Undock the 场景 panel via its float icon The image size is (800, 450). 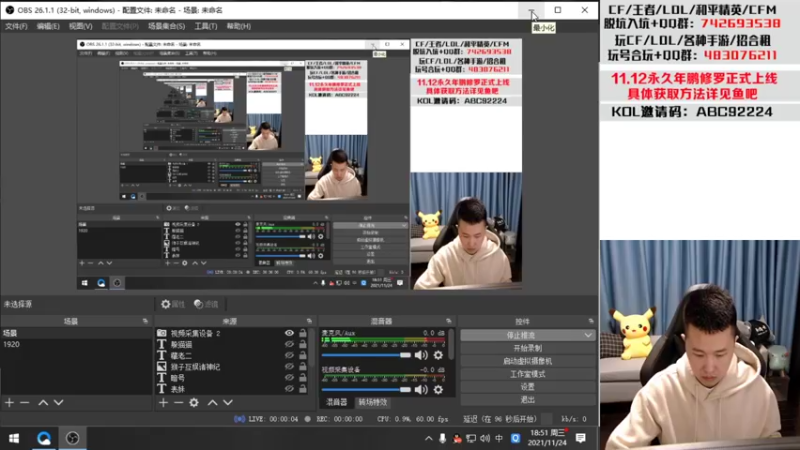tap(145, 321)
